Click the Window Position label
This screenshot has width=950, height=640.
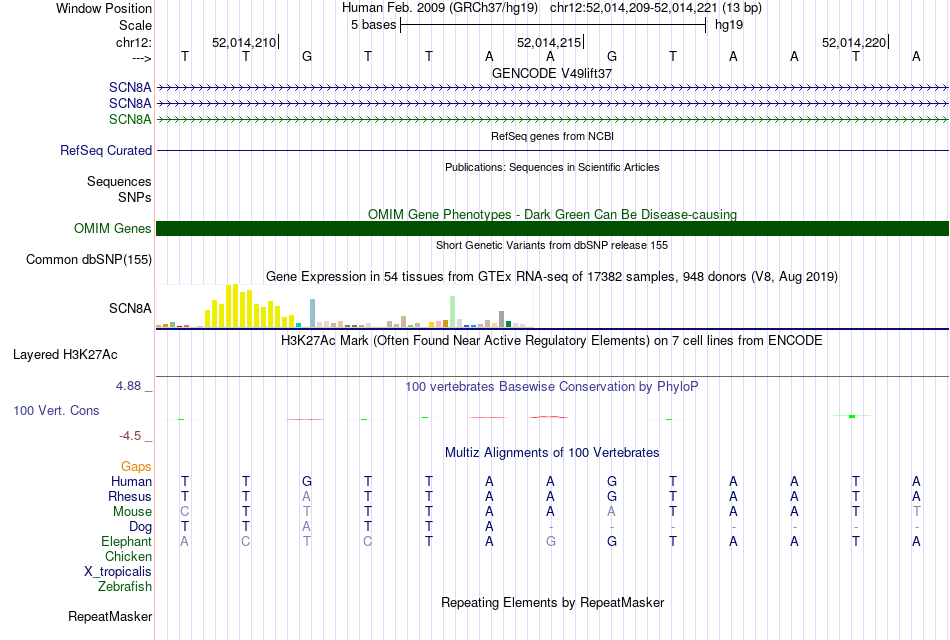(x=104, y=8)
